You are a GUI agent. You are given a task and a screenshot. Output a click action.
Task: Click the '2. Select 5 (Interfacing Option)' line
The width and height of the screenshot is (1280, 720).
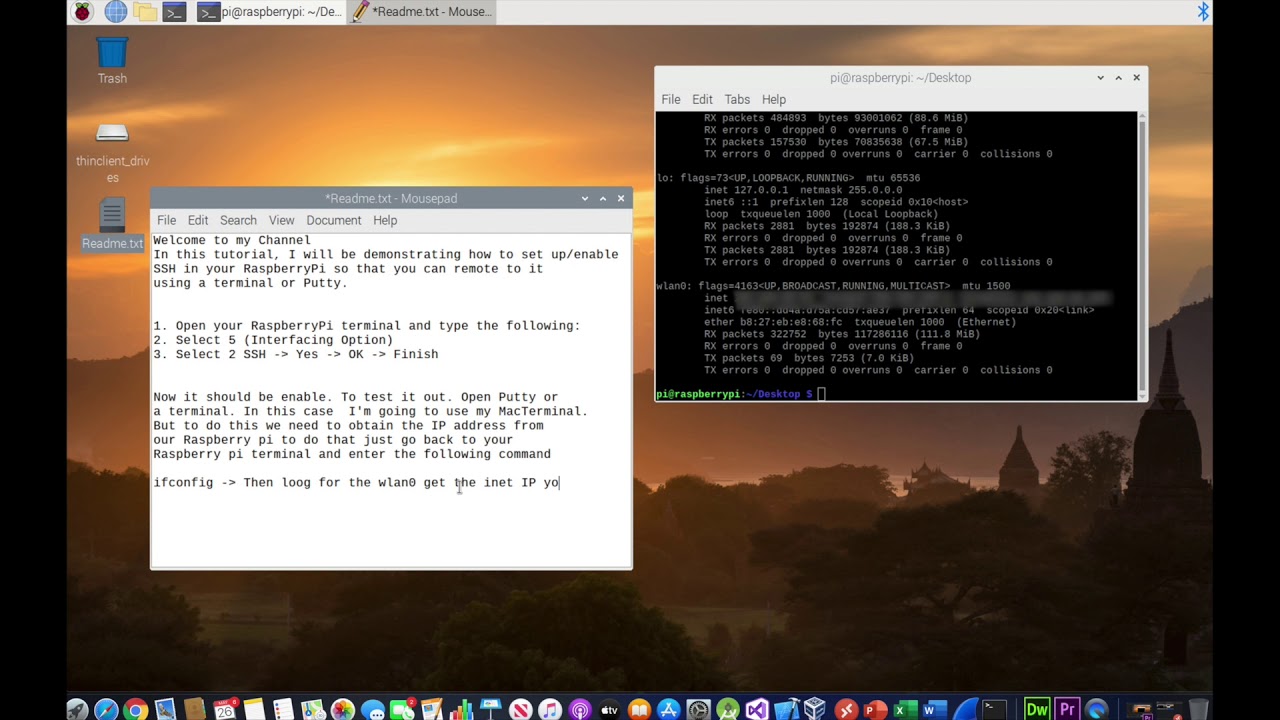pyautogui.click(x=273, y=340)
